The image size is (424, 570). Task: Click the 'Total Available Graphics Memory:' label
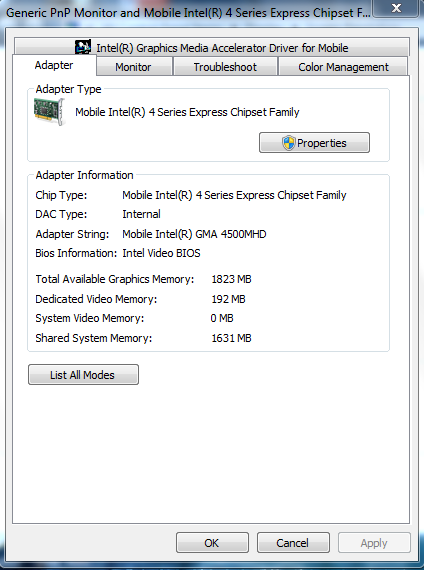pos(115,279)
